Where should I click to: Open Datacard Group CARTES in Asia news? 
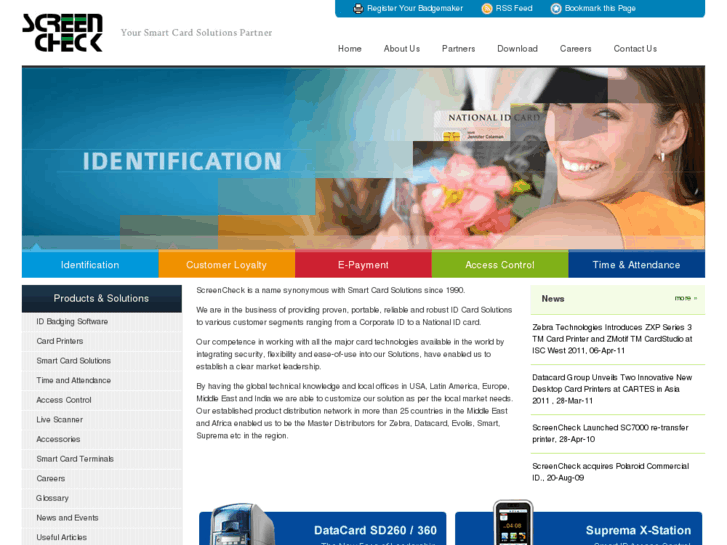coord(612,389)
